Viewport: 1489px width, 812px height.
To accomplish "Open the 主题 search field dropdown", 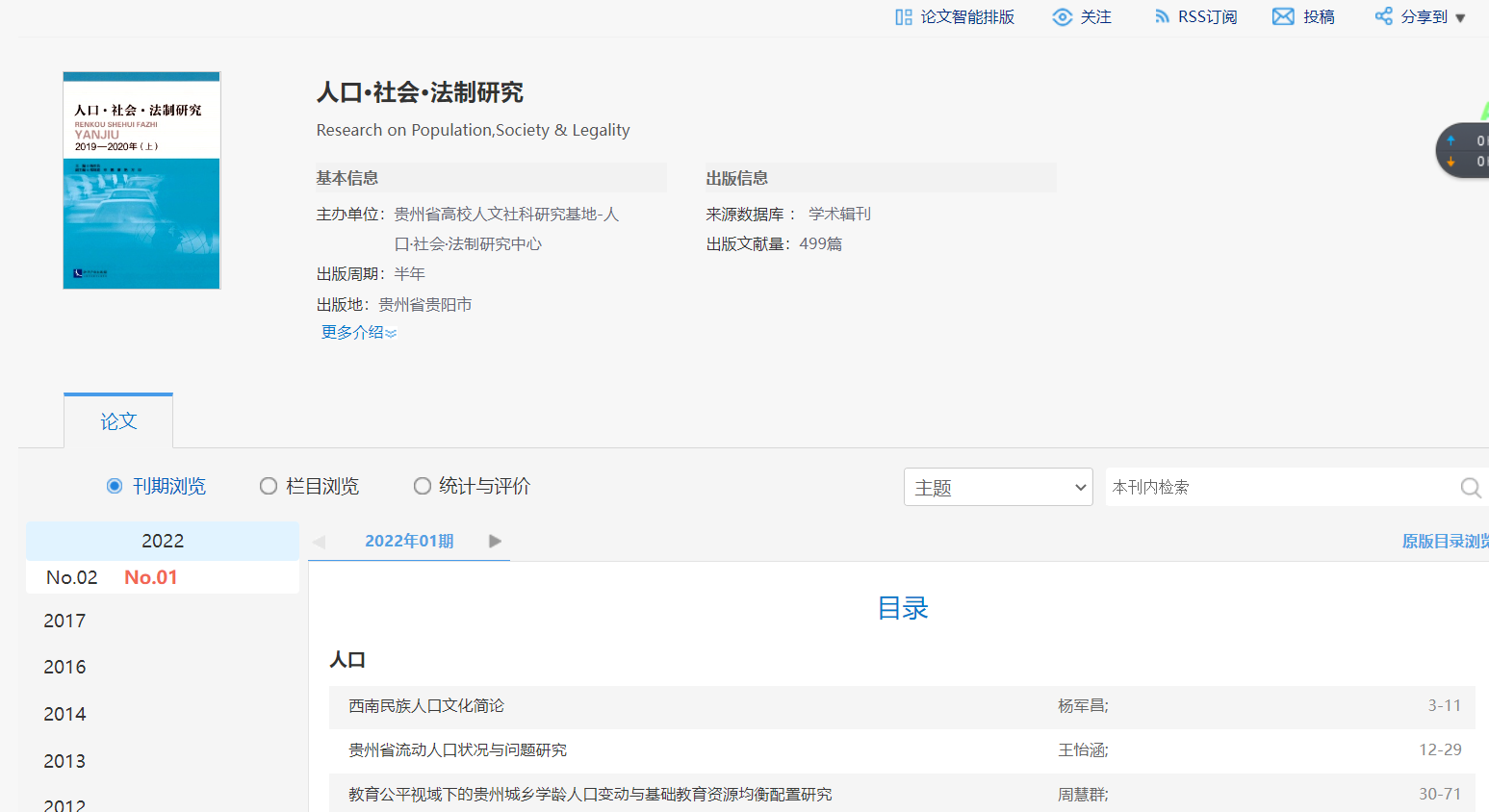I will [x=997, y=488].
